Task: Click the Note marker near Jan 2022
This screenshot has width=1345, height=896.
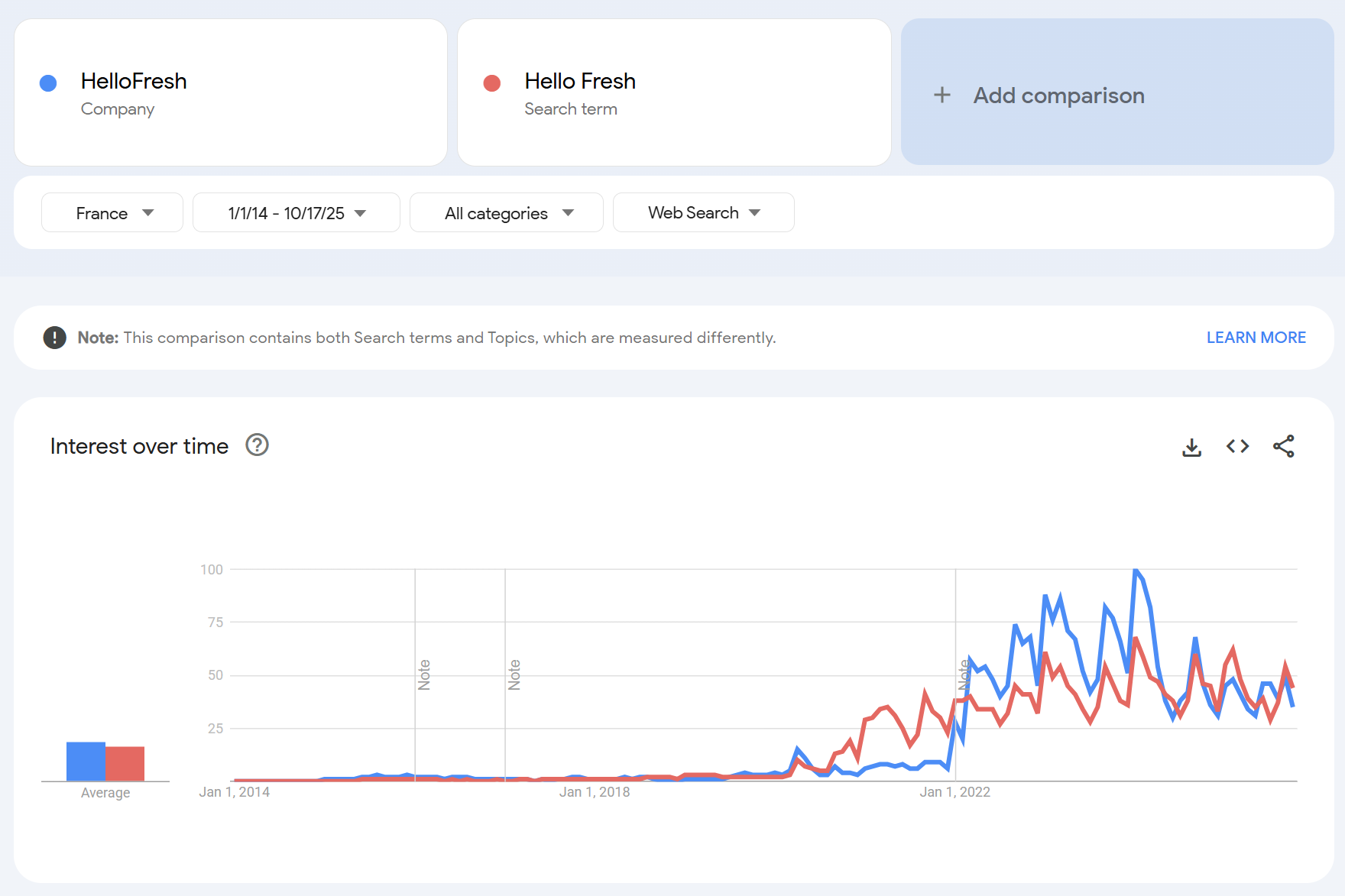Action: (964, 675)
